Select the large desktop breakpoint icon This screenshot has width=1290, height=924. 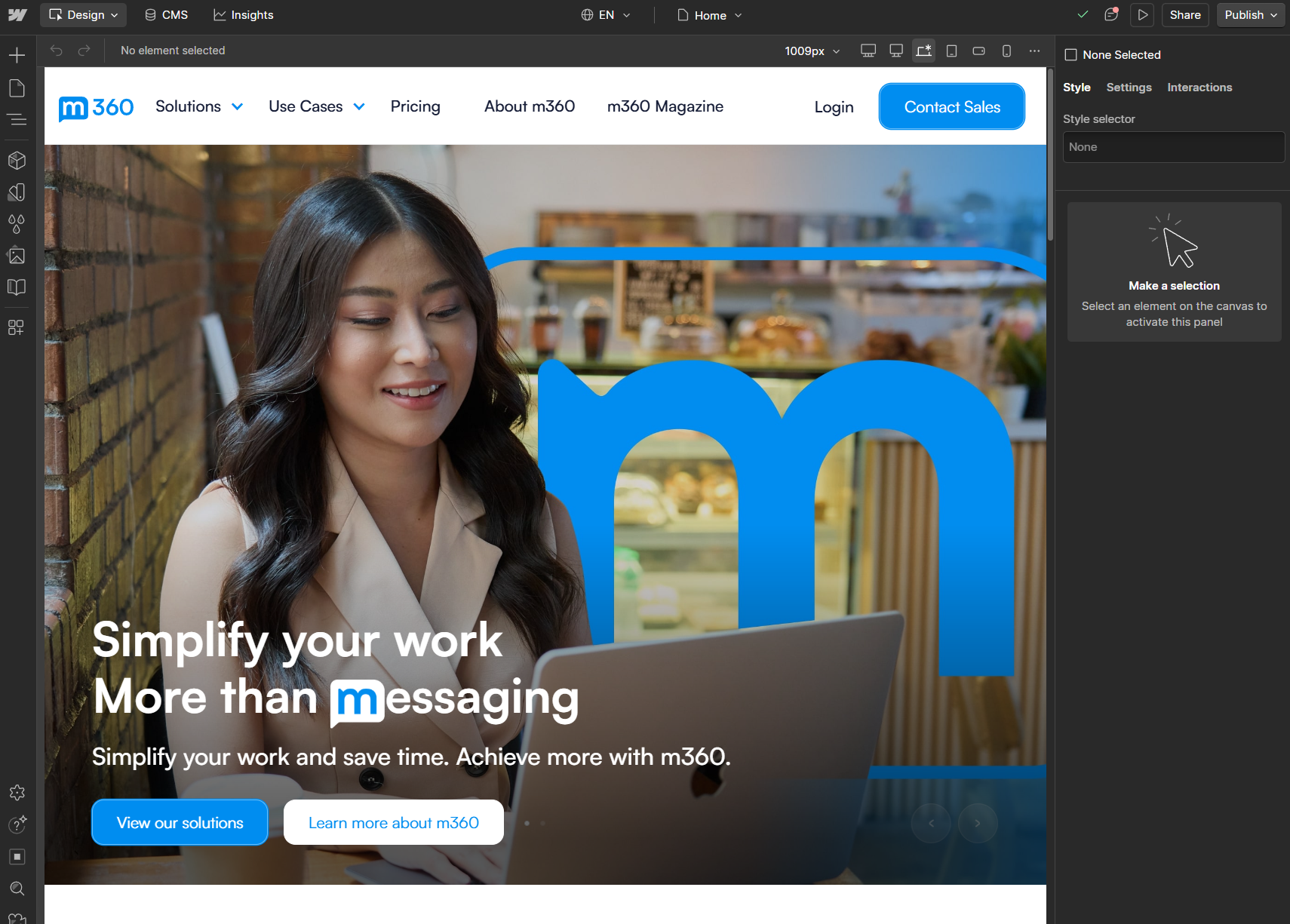[x=868, y=51]
